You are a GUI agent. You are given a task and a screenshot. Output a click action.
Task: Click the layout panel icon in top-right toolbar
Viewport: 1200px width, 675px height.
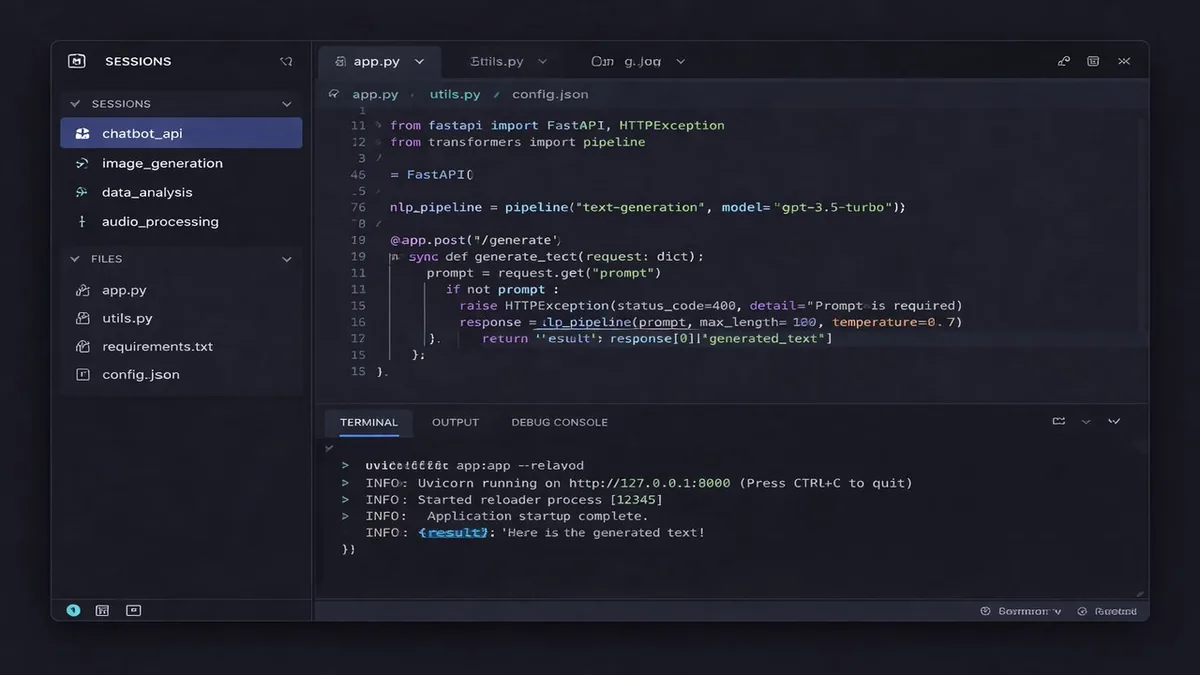click(x=1093, y=61)
